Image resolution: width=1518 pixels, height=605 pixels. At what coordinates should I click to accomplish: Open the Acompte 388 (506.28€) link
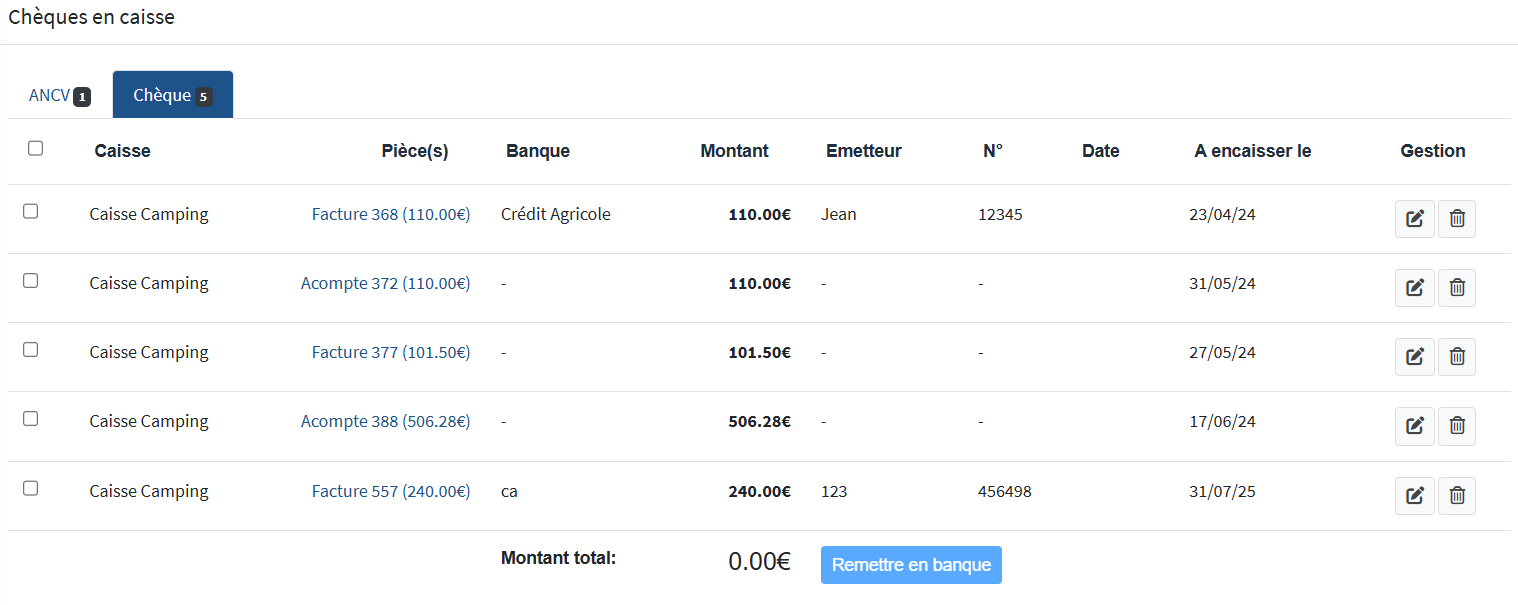click(385, 421)
